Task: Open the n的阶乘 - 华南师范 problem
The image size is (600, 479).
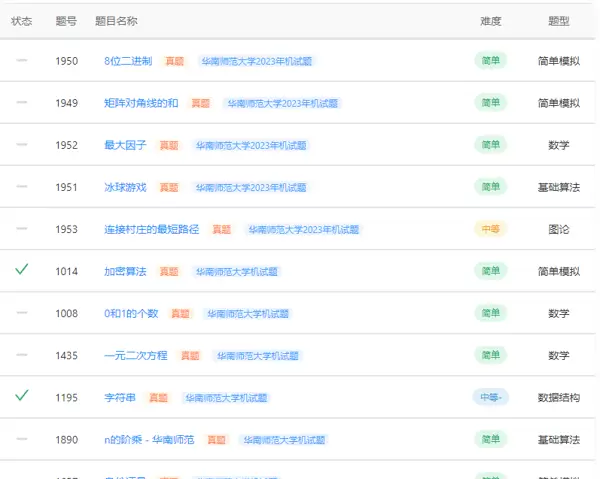Action: [x=151, y=439]
